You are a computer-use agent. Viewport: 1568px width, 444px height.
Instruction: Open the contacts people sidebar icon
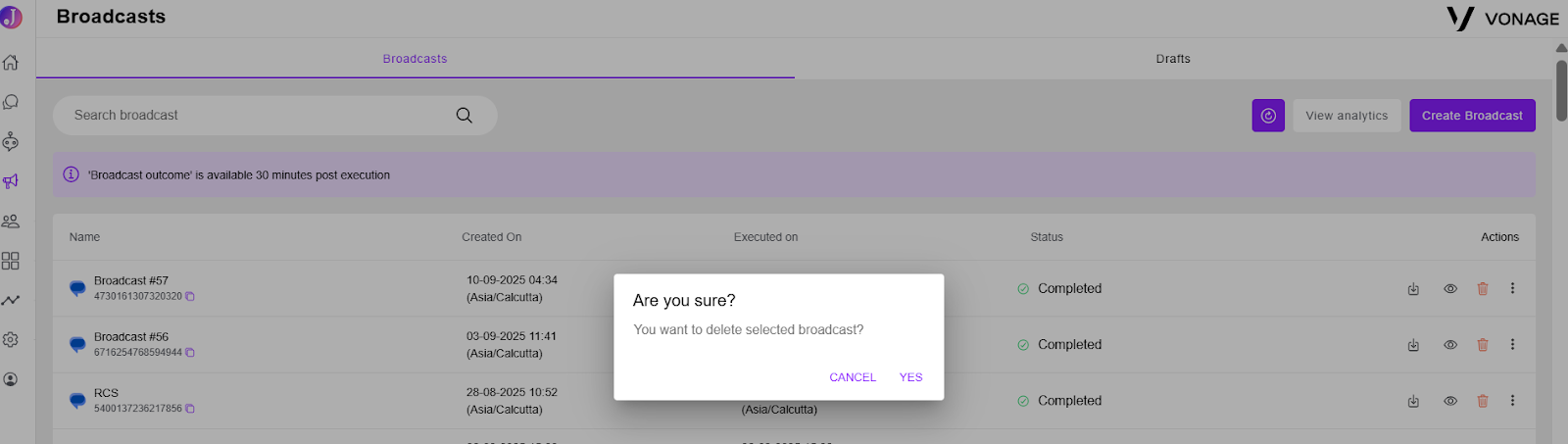(x=11, y=222)
